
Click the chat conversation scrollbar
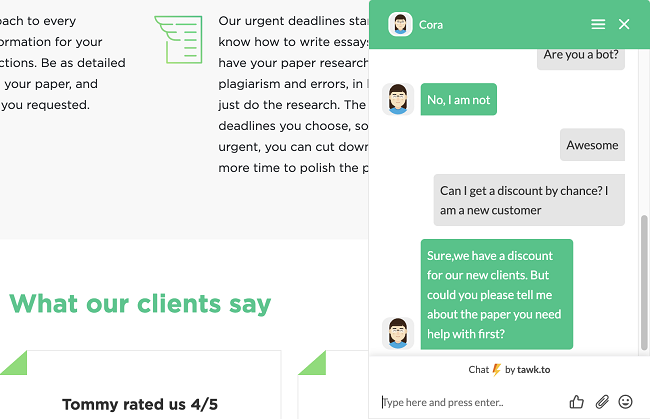(x=643, y=283)
